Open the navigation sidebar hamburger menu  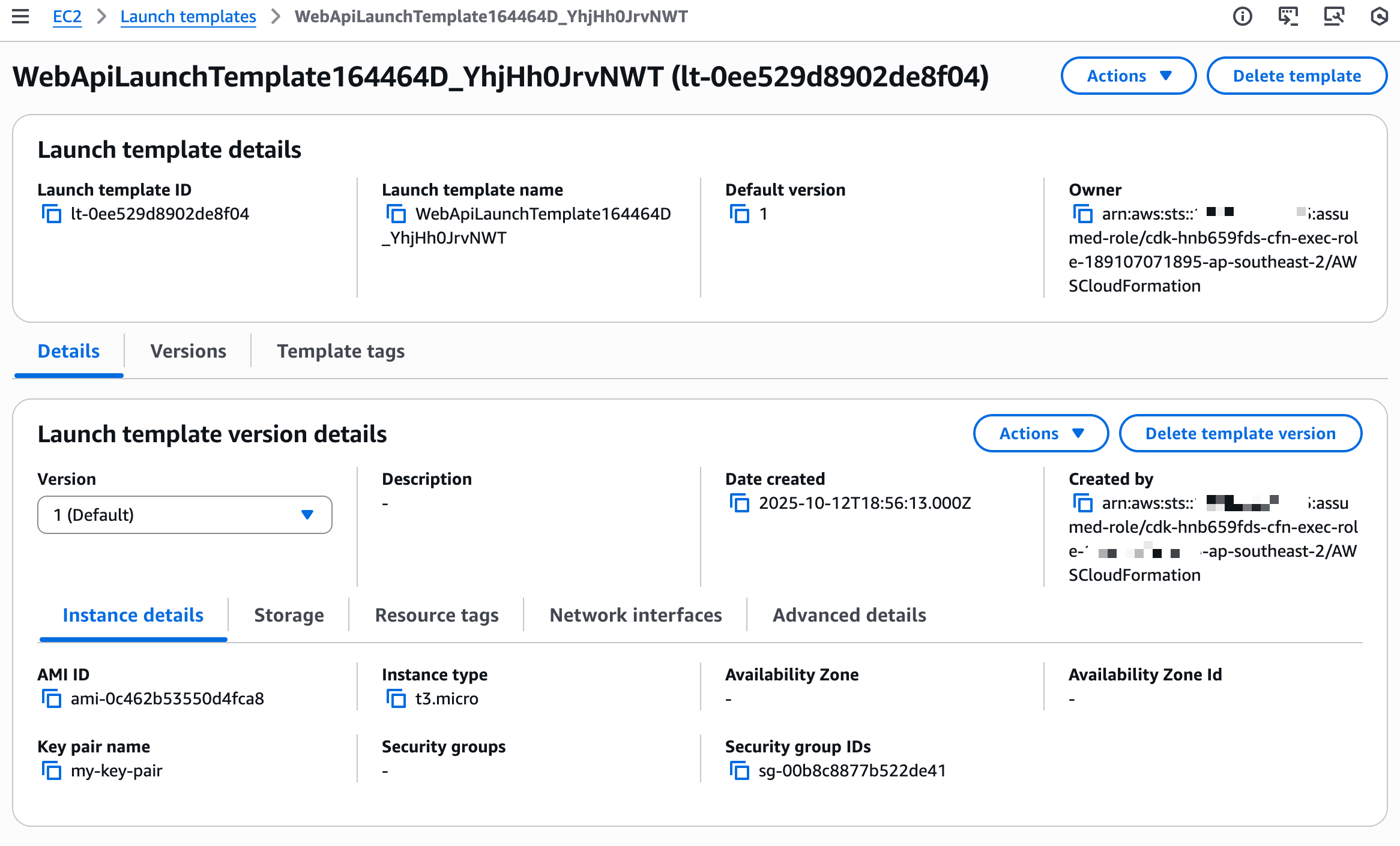tap(20, 16)
